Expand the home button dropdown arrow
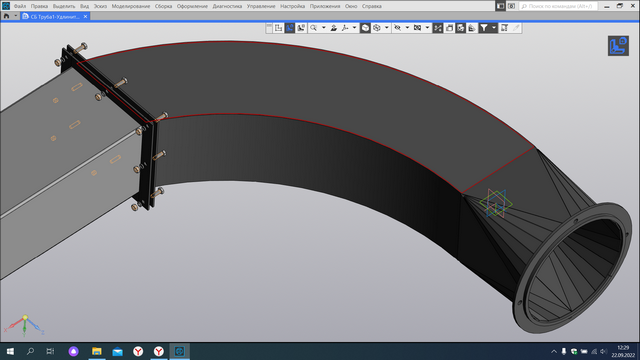Screen dimensions: 640x360 (x=16, y=17)
